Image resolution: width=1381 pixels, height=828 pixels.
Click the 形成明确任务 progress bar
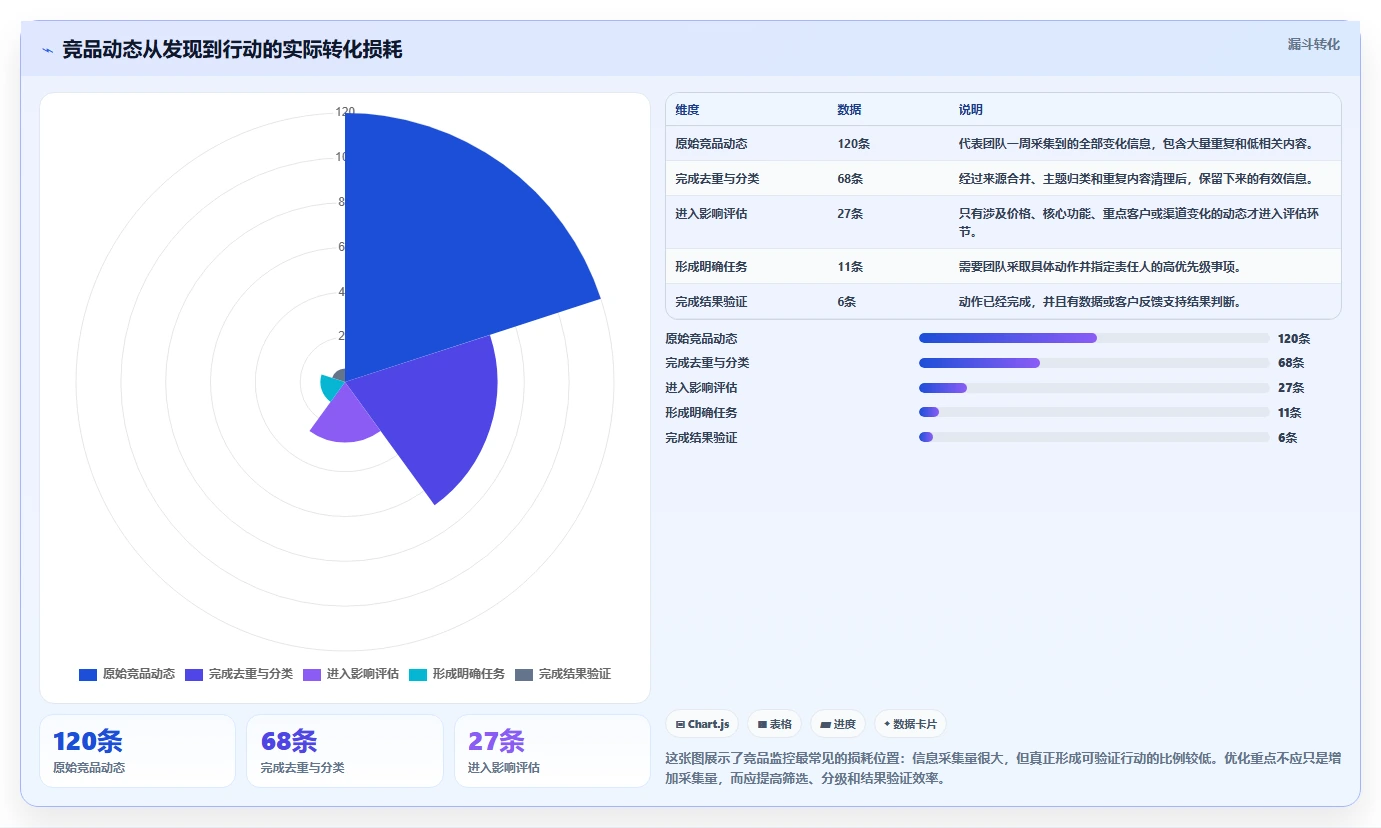tap(1094, 412)
